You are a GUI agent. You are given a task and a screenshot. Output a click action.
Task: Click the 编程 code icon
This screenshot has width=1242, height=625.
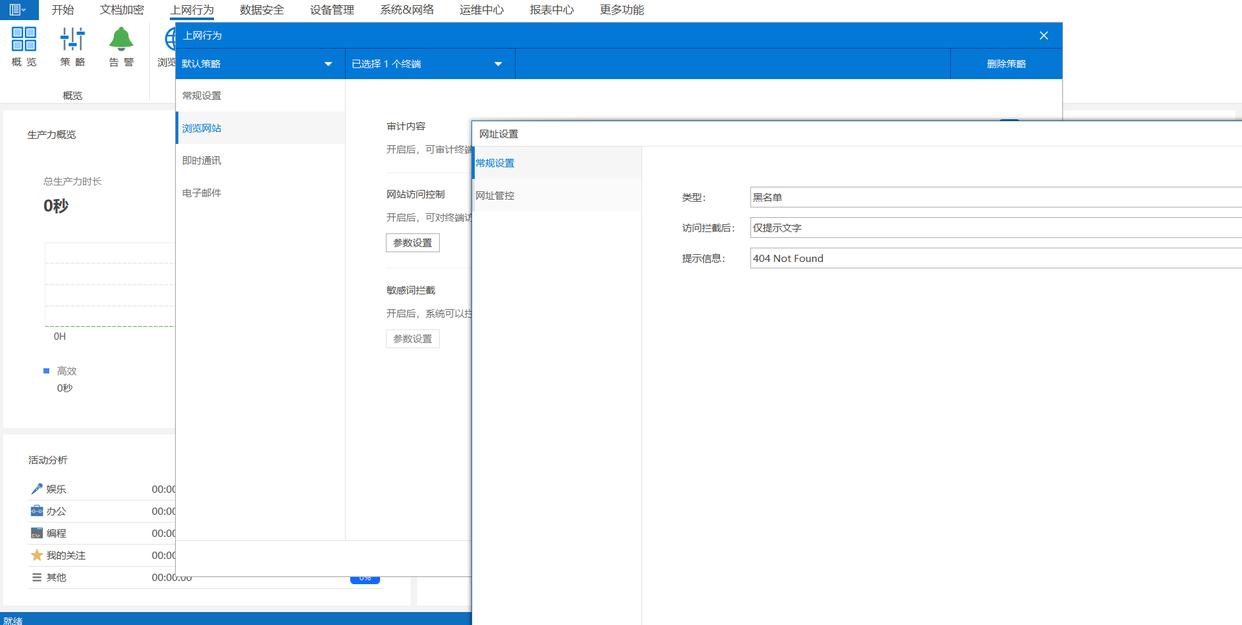point(37,533)
